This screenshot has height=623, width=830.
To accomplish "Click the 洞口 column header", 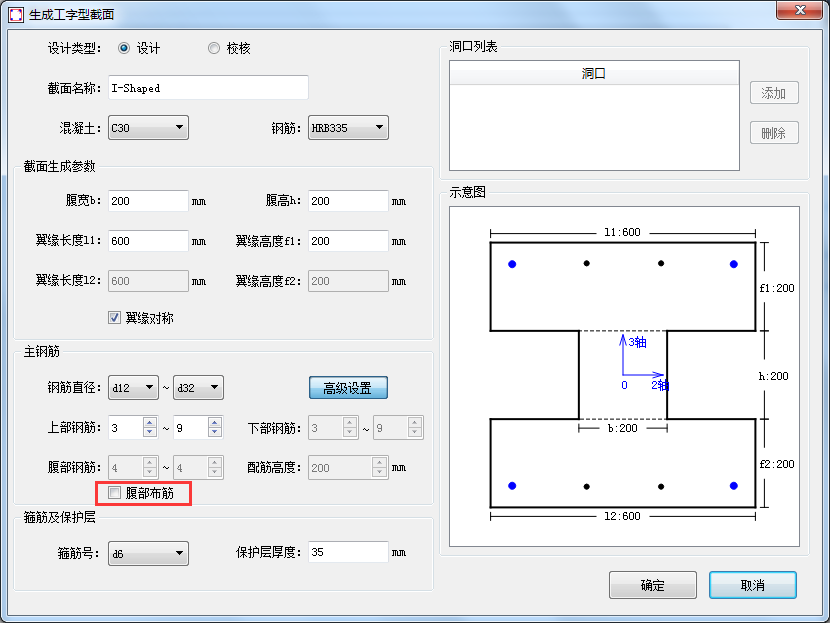I will (594, 74).
